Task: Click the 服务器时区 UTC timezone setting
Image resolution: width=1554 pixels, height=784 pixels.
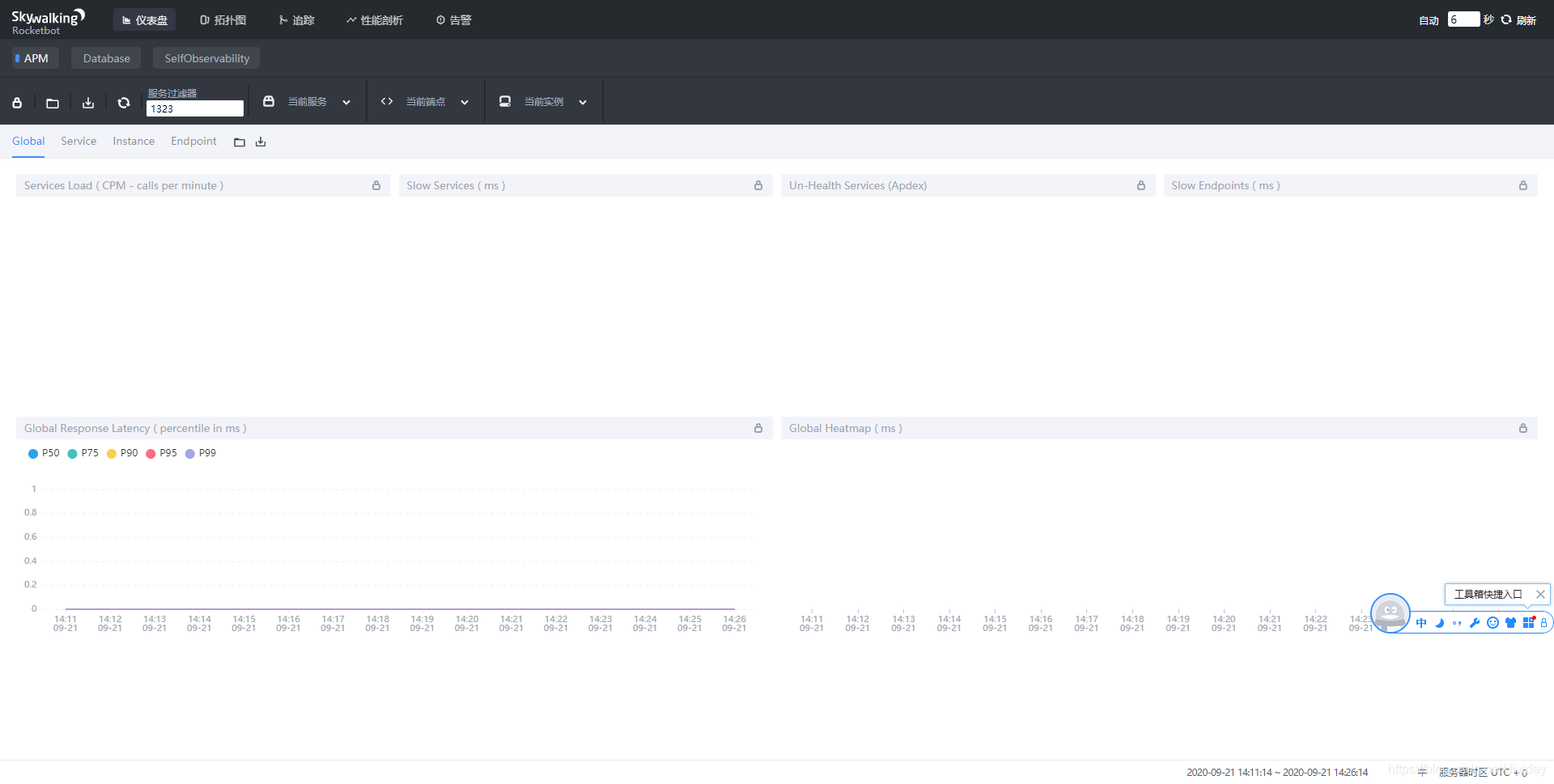Action: coord(1483,772)
